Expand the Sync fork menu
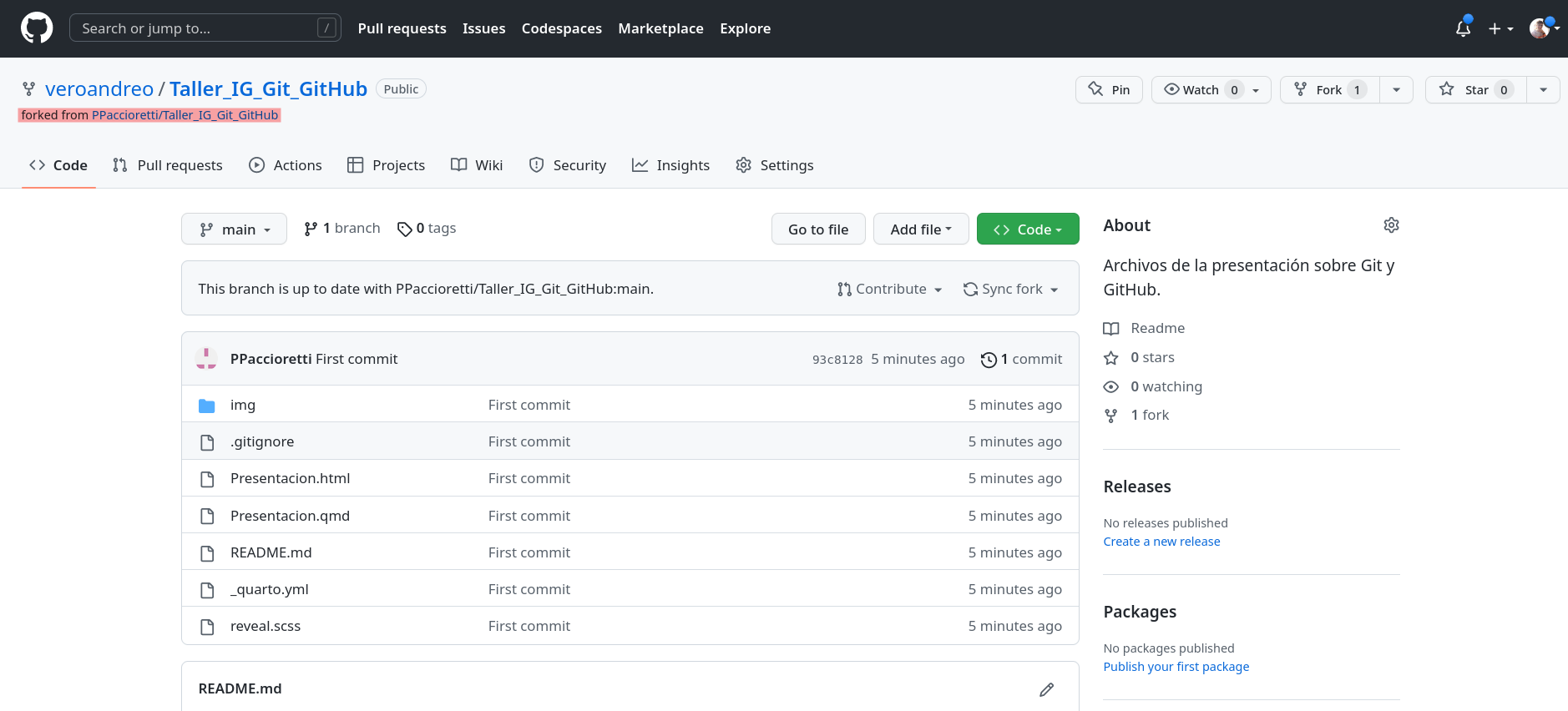1568x711 pixels. 1010,289
